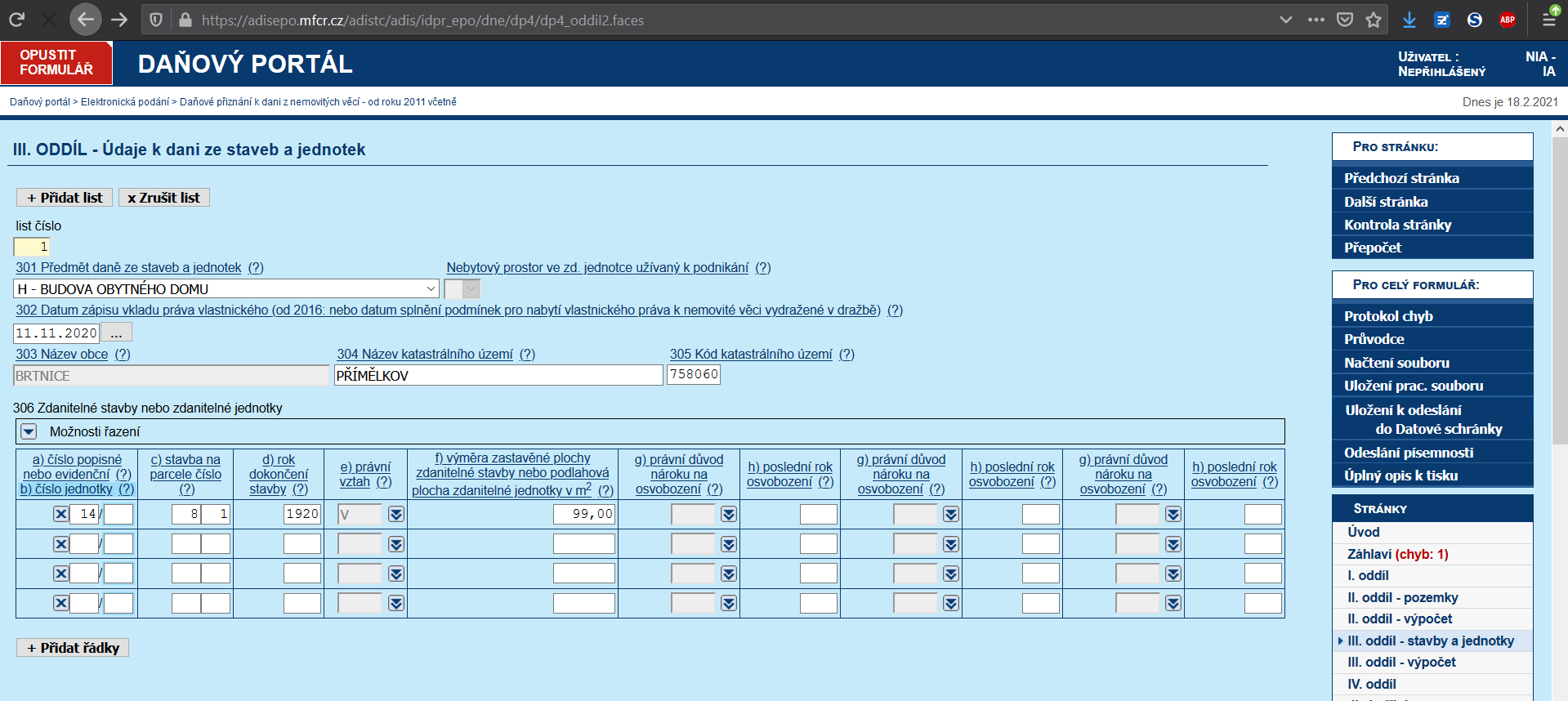Click the browser reload icon
The image size is (1568, 701).
(x=16, y=20)
